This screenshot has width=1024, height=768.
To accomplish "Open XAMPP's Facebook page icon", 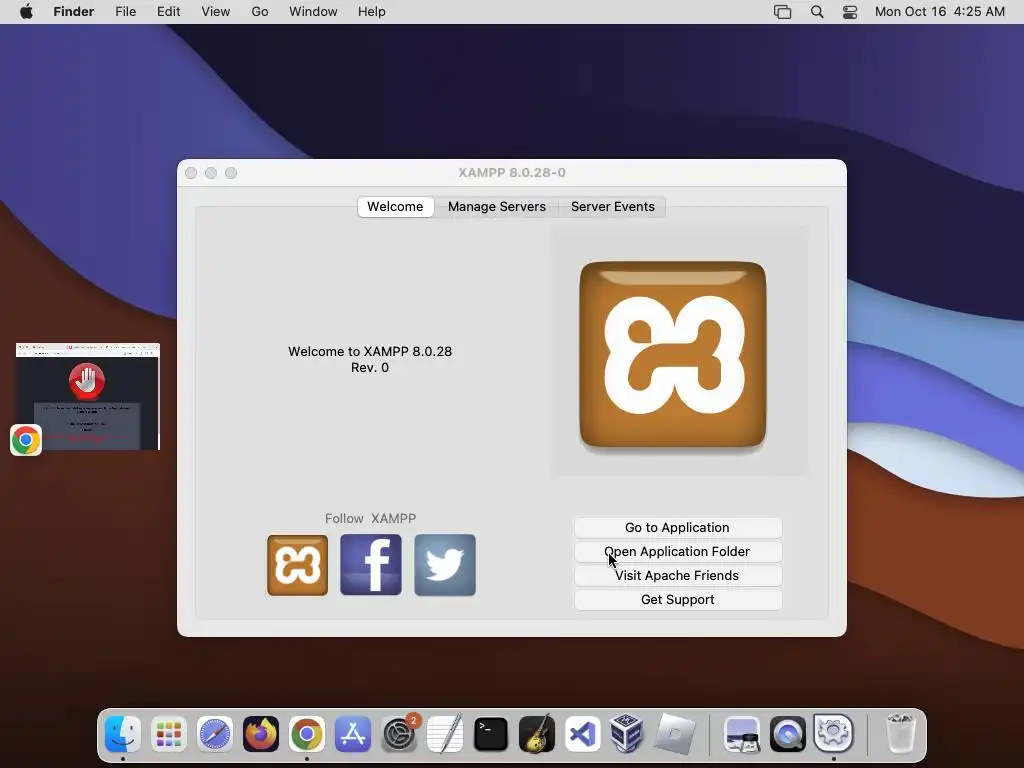I will coord(371,565).
